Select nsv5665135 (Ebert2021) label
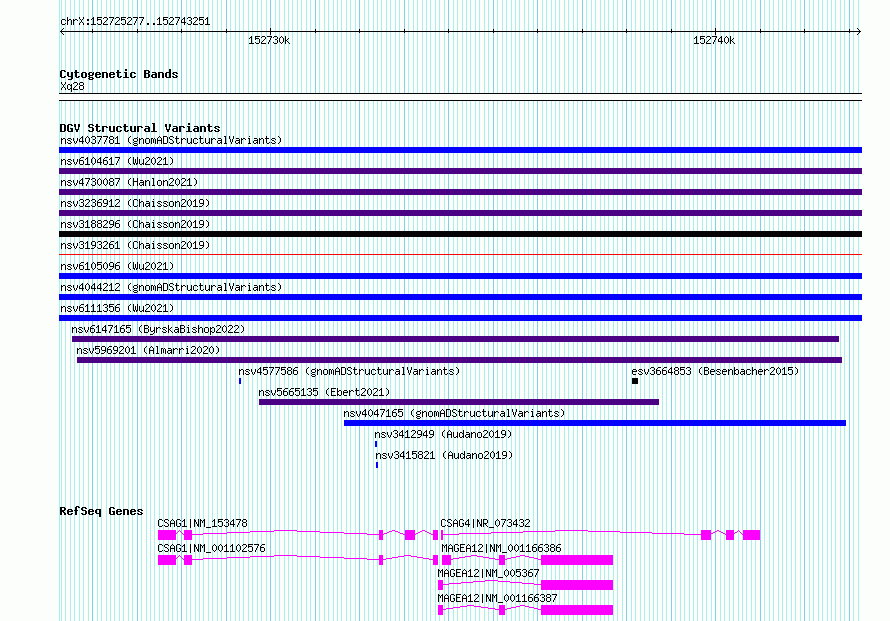This screenshot has height=621, width=890. pyautogui.click(x=324, y=392)
